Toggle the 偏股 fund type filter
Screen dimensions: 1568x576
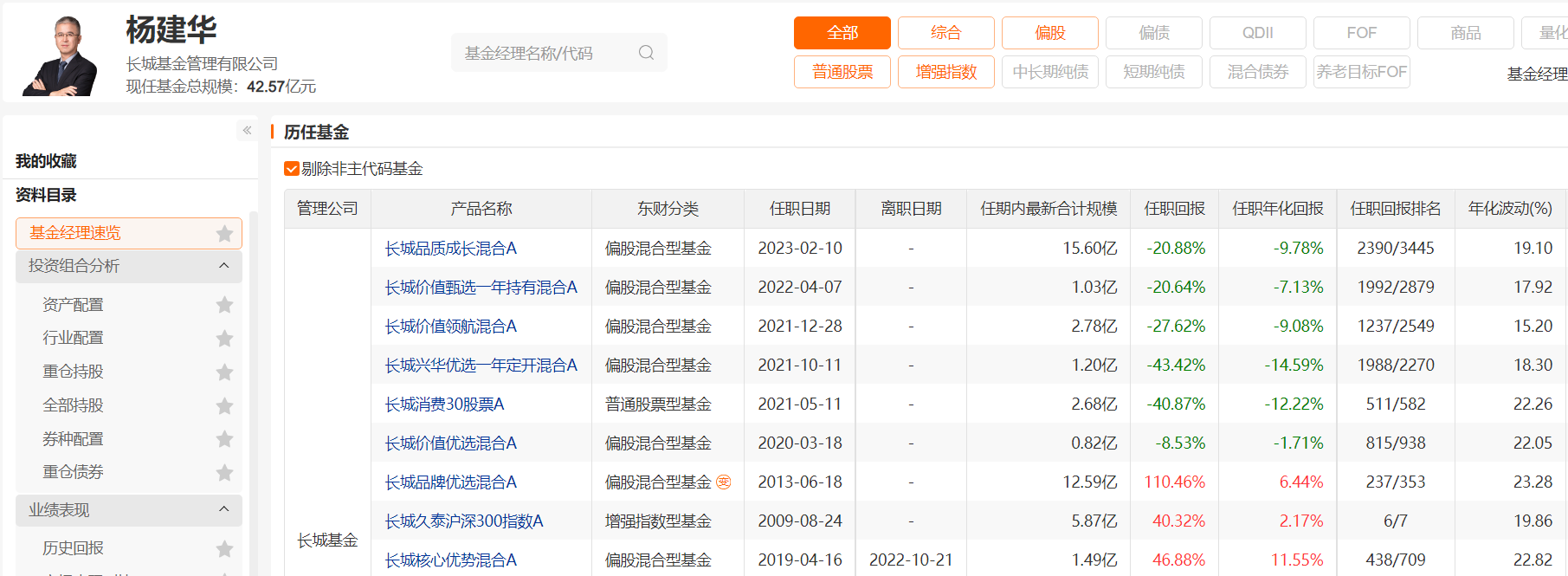point(1049,33)
